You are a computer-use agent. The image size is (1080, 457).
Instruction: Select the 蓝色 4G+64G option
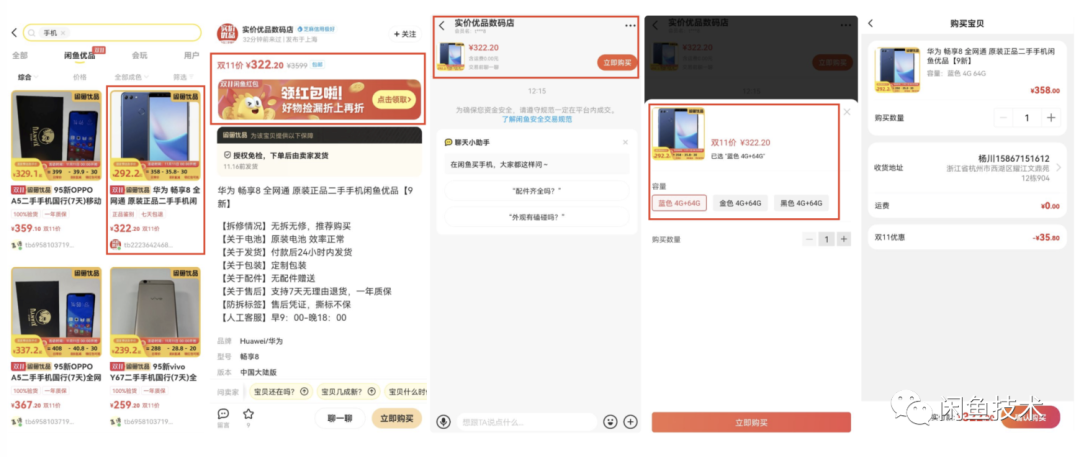(679, 203)
